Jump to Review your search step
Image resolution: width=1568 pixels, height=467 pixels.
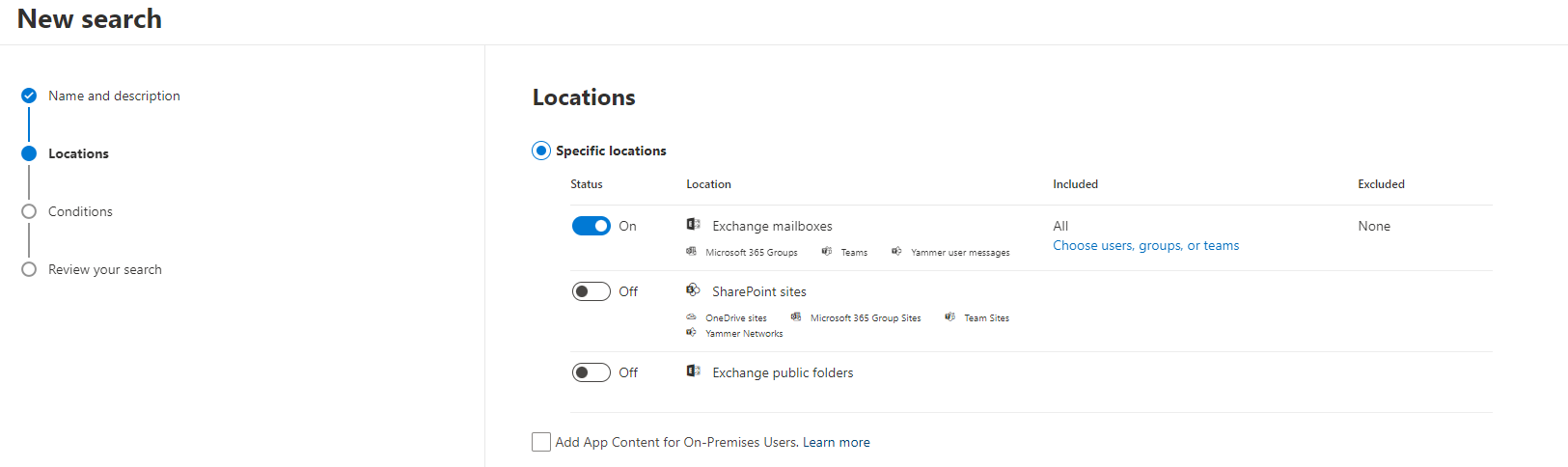click(x=105, y=269)
